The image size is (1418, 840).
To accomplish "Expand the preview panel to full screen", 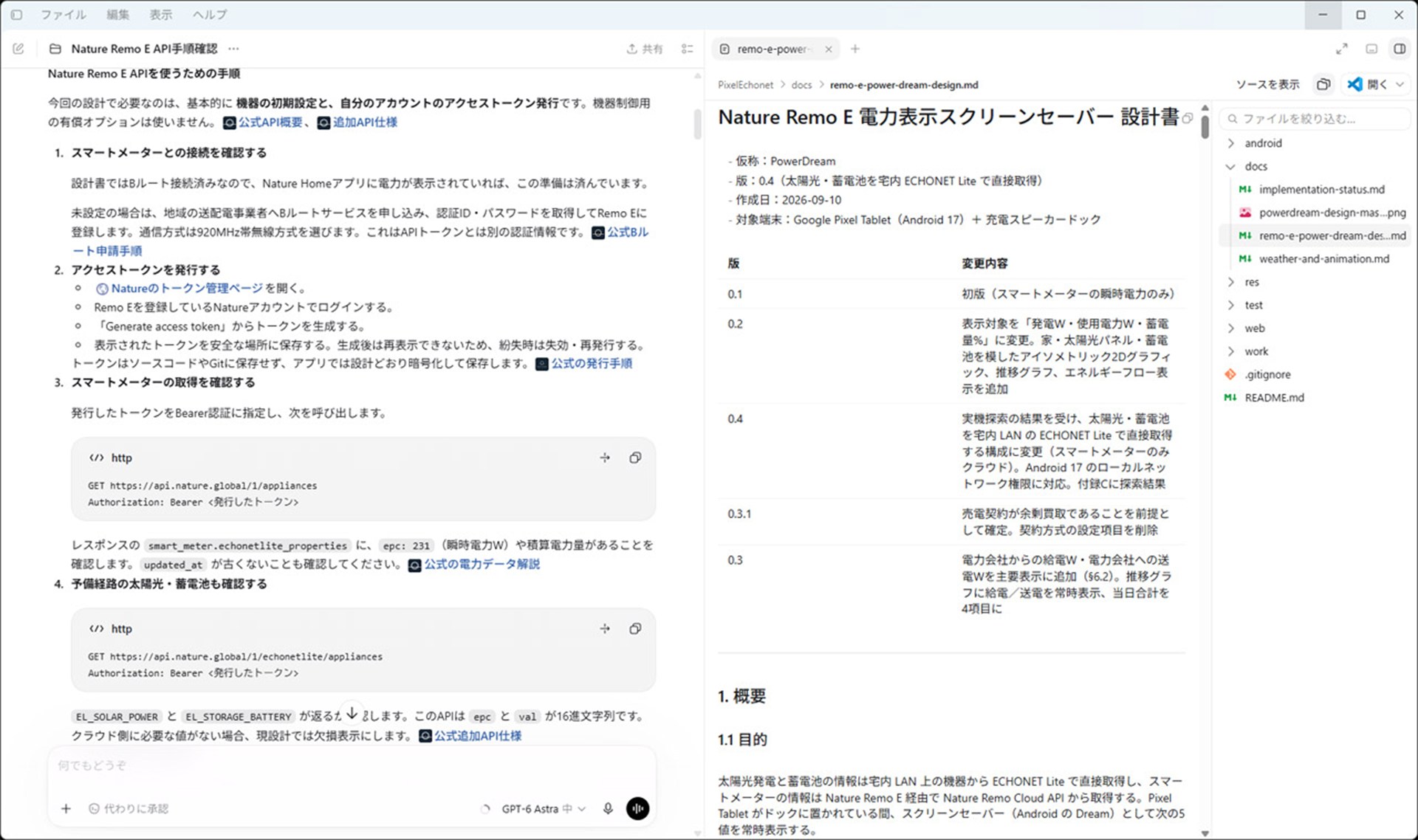I will [1341, 49].
